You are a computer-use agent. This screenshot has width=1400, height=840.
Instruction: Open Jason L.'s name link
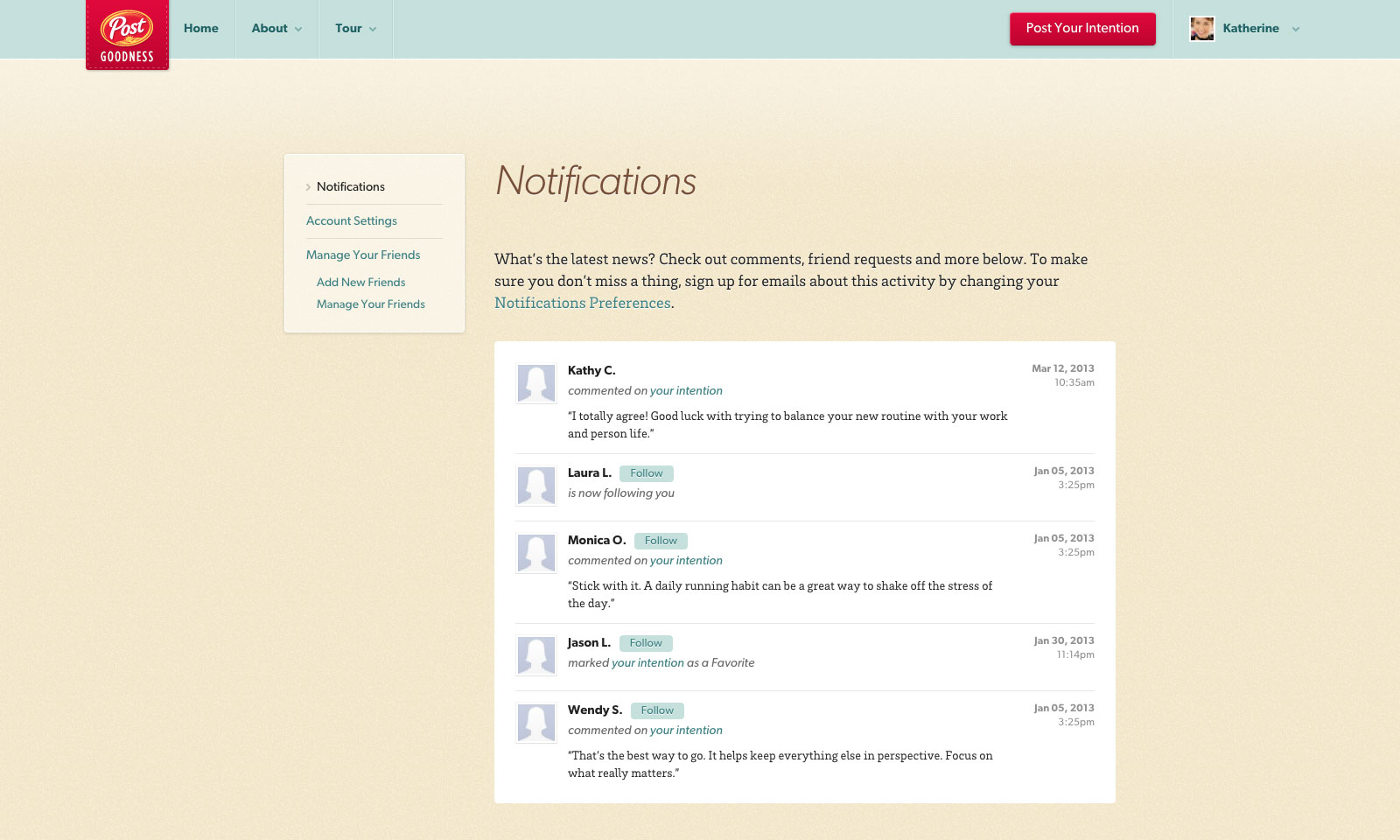click(x=589, y=642)
